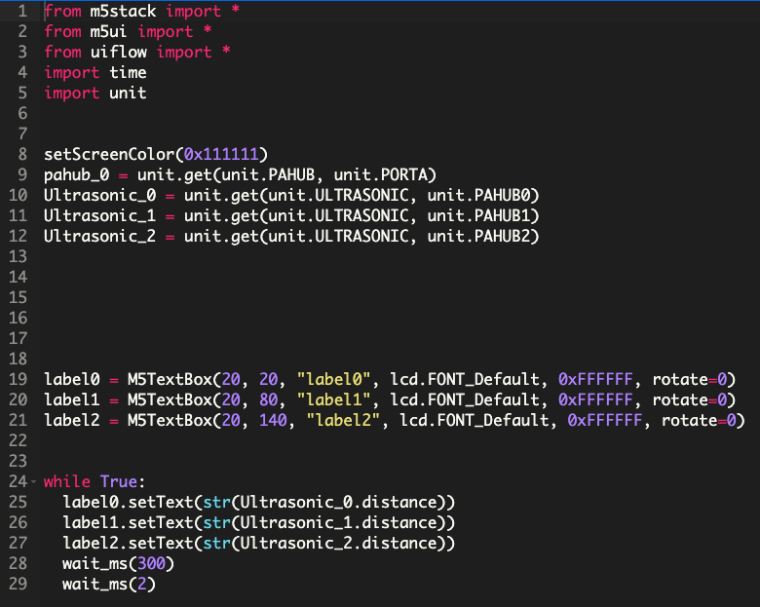Click the 'from m5stack import *' line
Screen dimensions: 760x607
click(142, 11)
